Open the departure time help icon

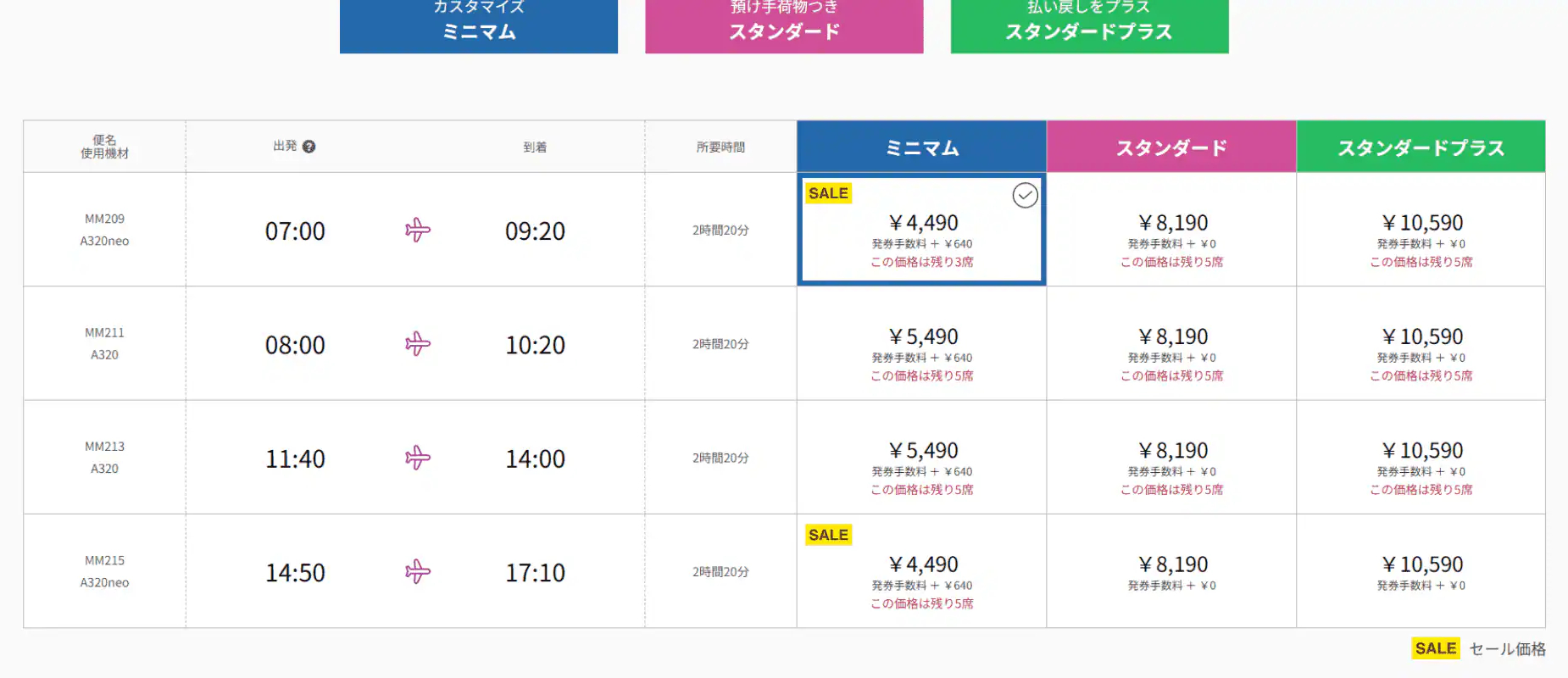(312, 146)
